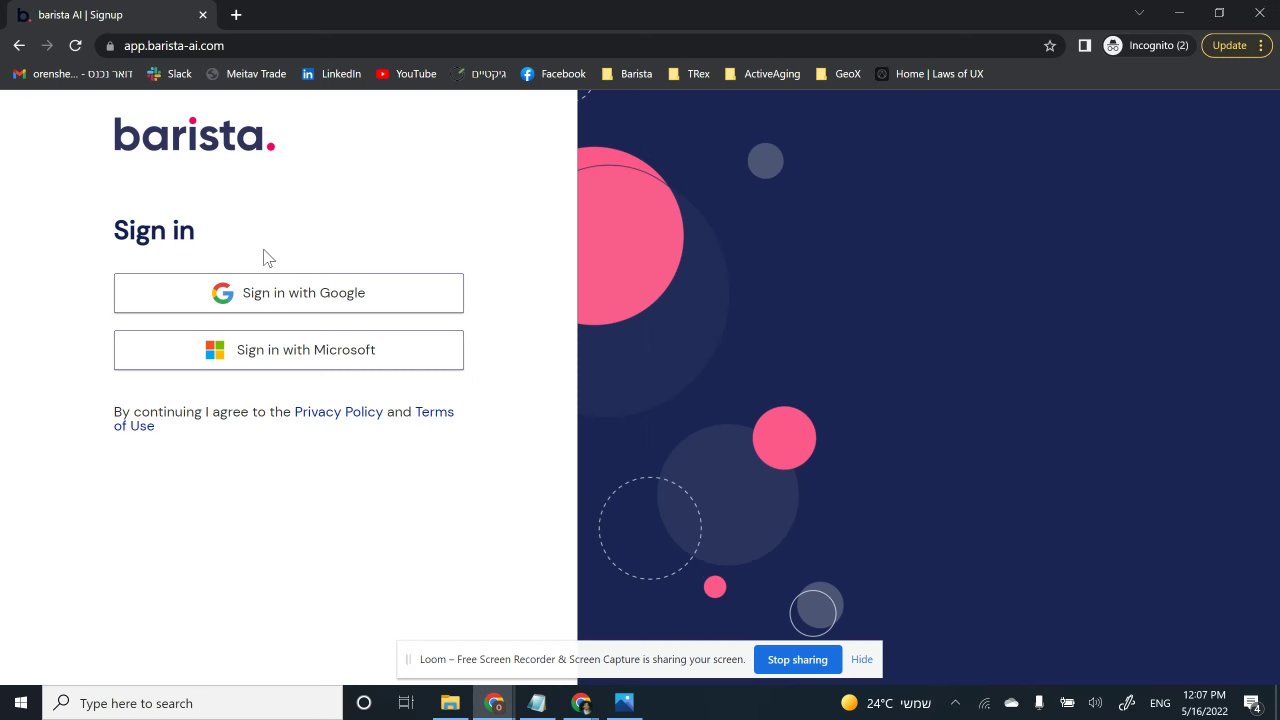
Task: Open File Explorer from the taskbar
Action: click(x=450, y=703)
